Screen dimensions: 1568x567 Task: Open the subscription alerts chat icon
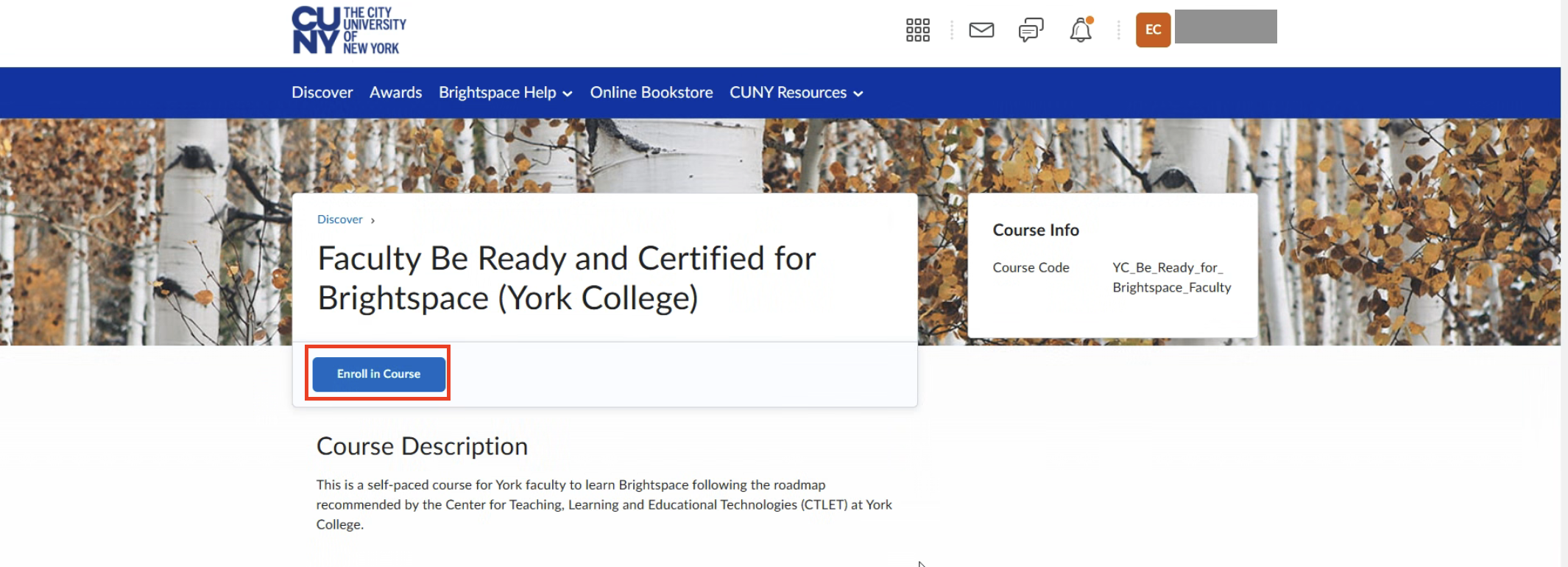click(x=1031, y=30)
